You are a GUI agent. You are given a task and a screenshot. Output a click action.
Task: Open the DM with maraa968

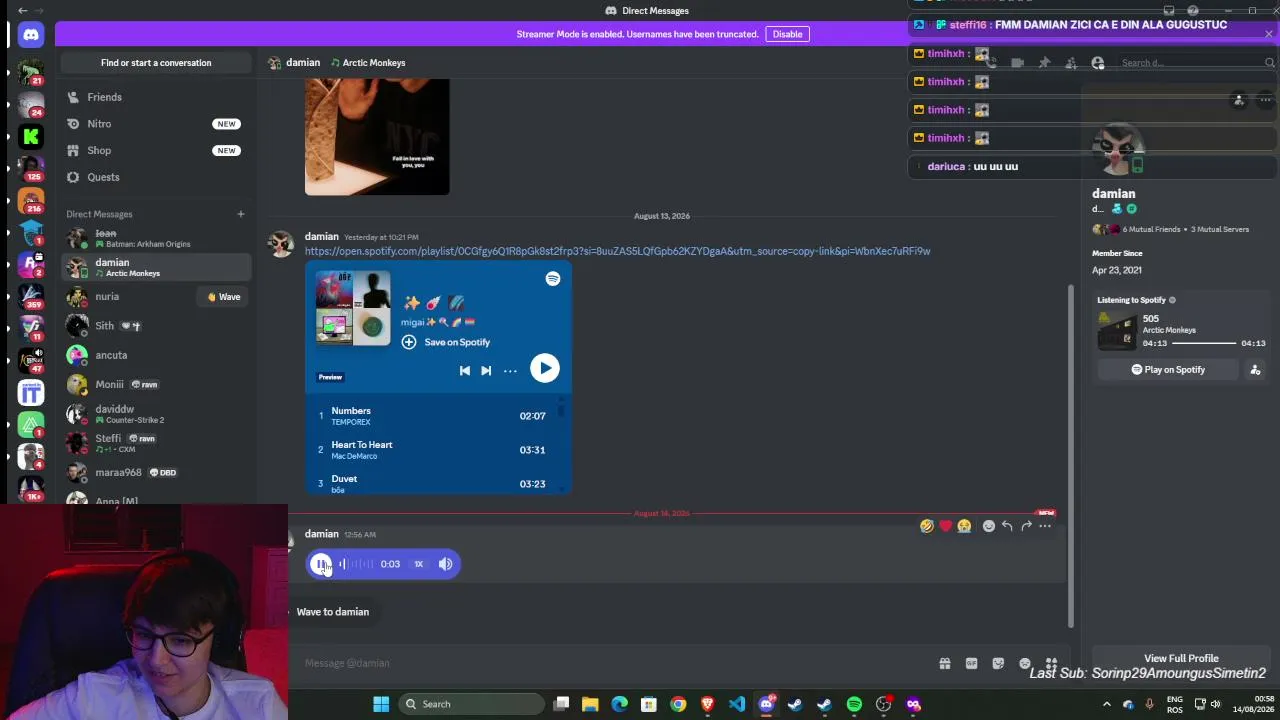click(156, 472)
